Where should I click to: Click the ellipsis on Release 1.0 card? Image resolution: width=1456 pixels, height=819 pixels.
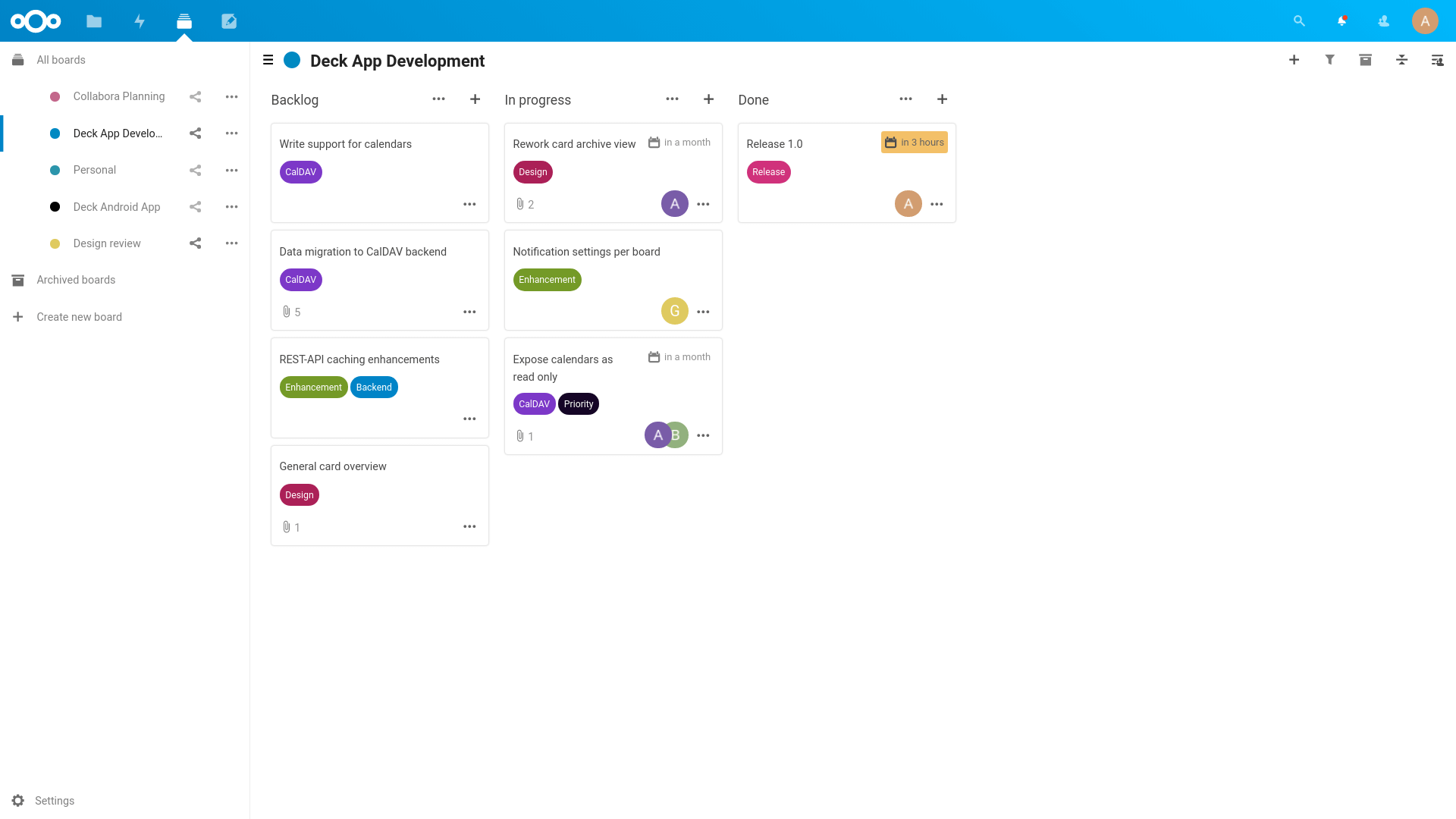point(936,204)
